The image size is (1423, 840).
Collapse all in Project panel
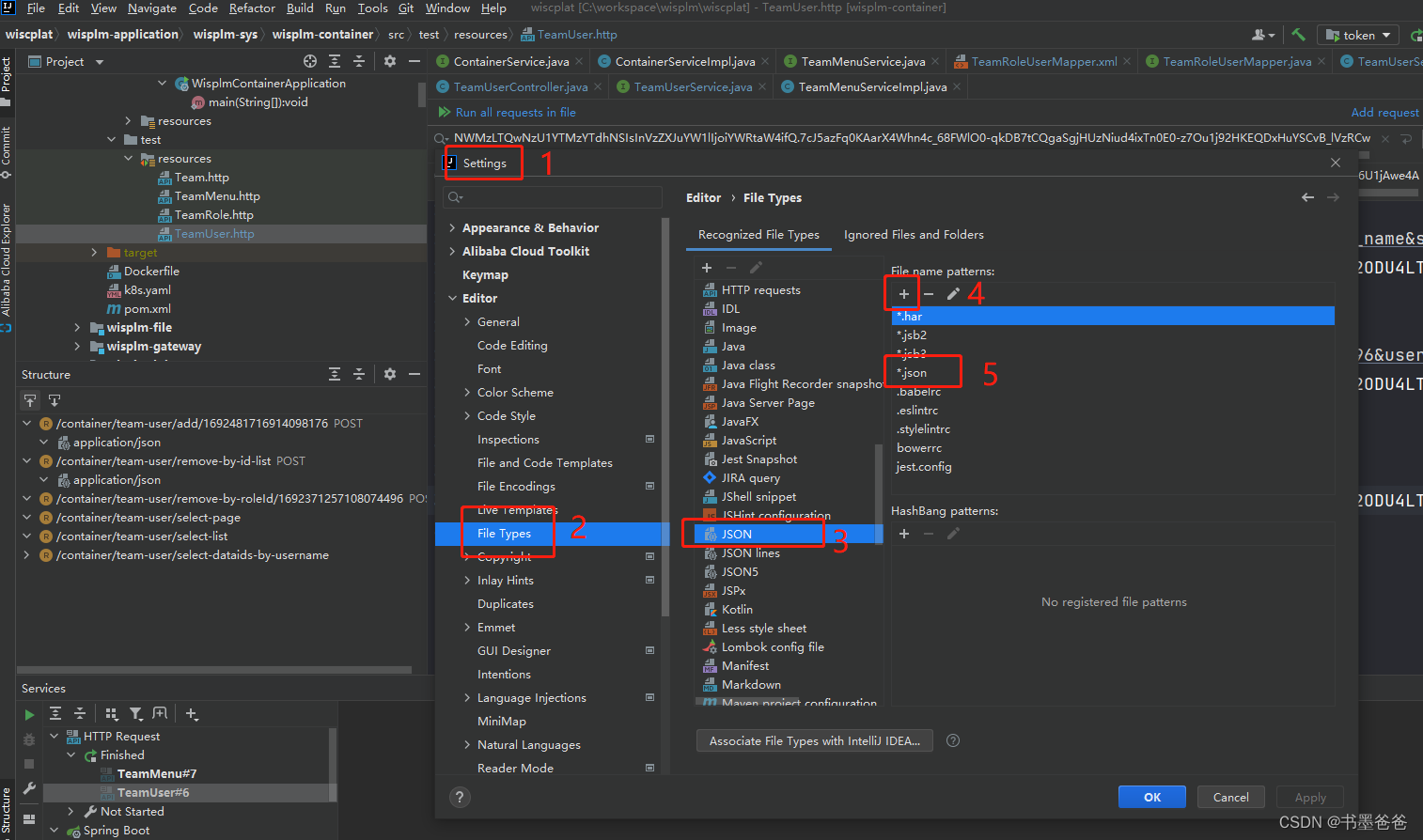tap(359, 61)
